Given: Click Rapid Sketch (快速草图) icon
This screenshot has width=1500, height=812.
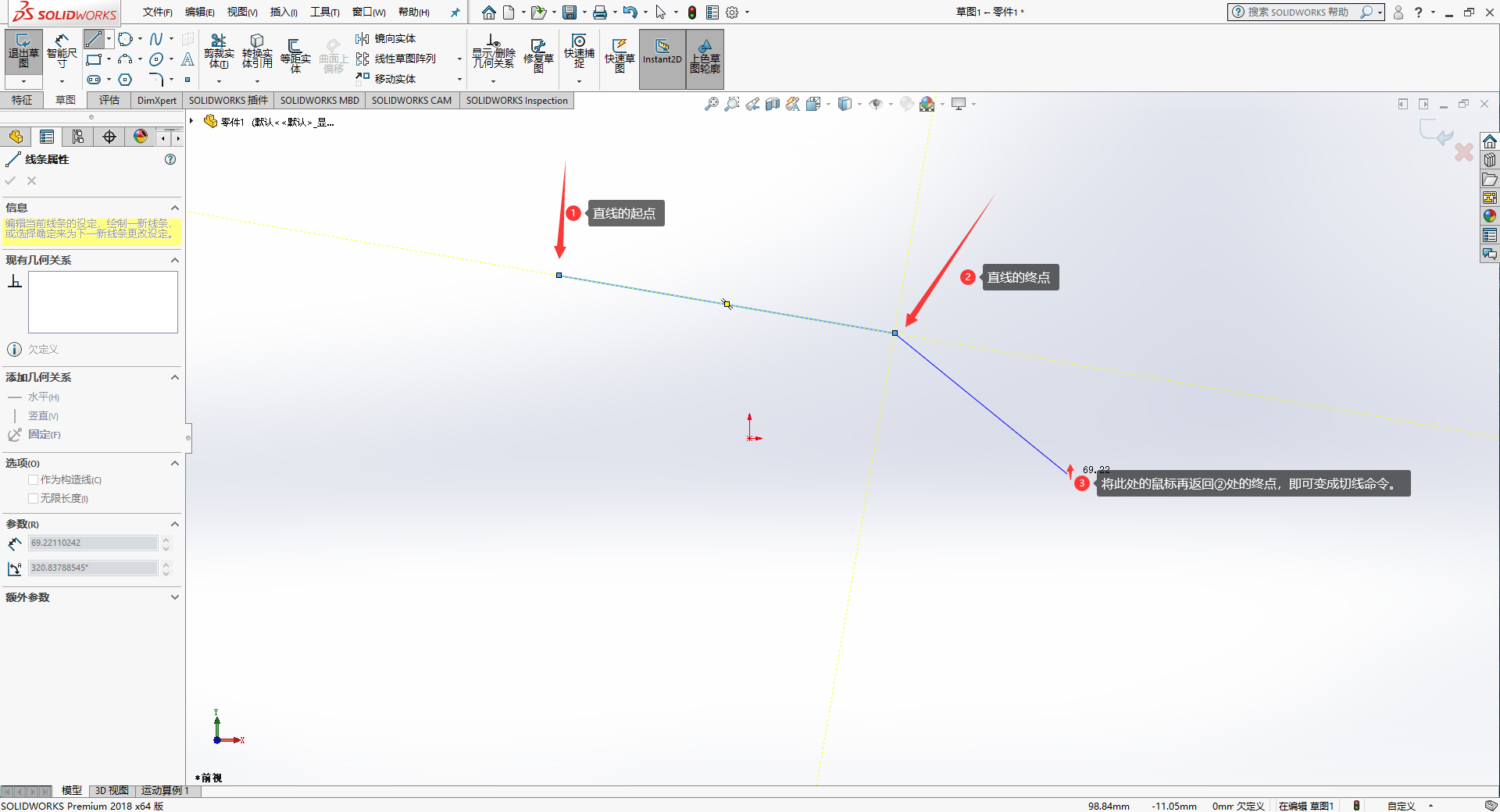Looking at the screenshot, I should [x=620, y=55].
